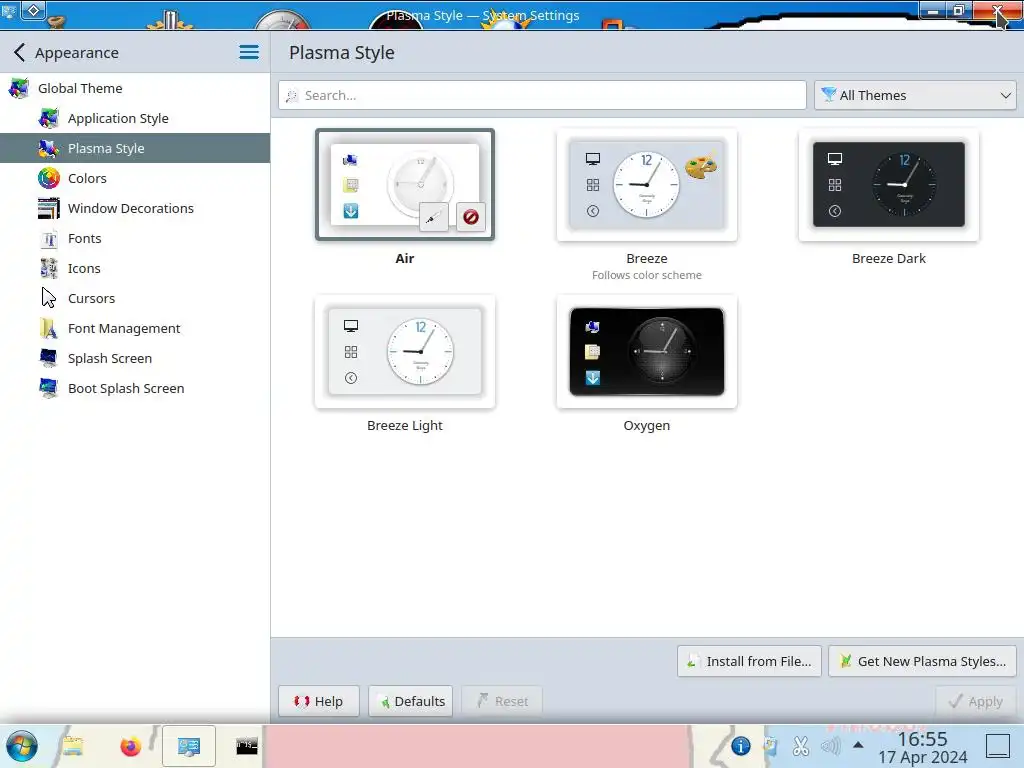Image resolution: width=1024 pixels, height=768 pixels.
Task: Edit the Air theme with pen icon
Action: click(x=434, y=217)
